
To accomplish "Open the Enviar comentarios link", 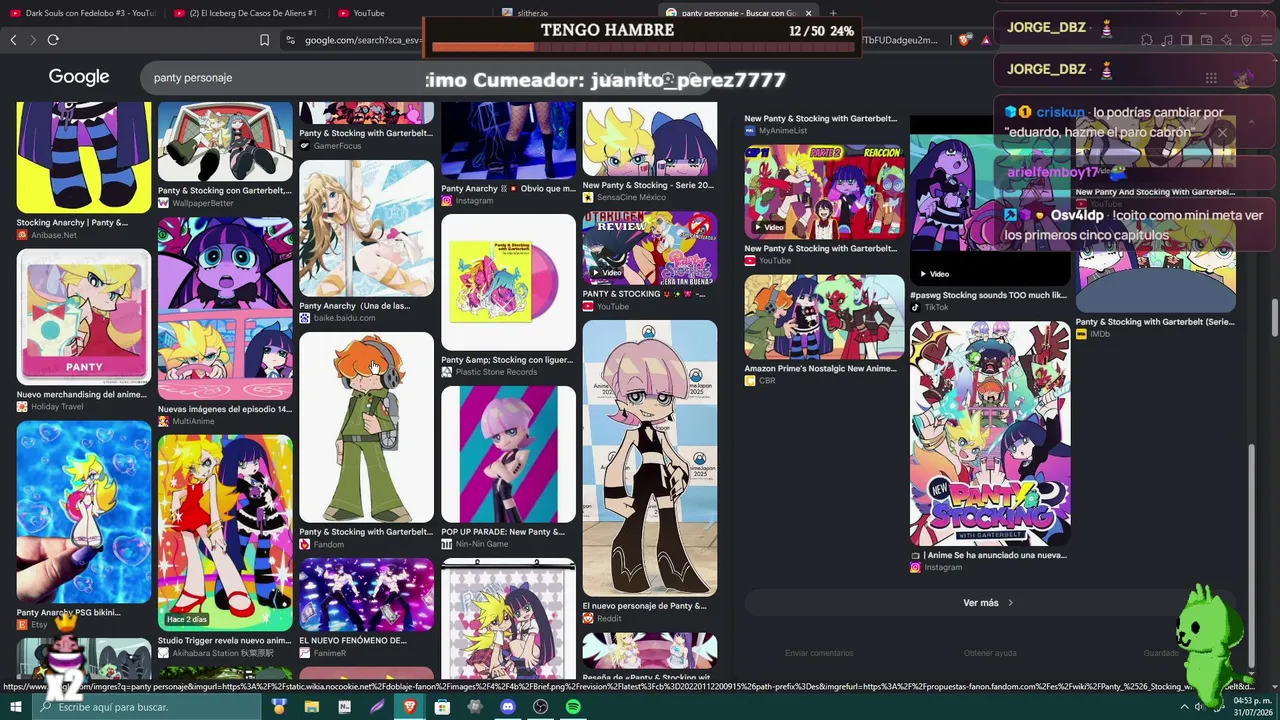I will [819, 653].
